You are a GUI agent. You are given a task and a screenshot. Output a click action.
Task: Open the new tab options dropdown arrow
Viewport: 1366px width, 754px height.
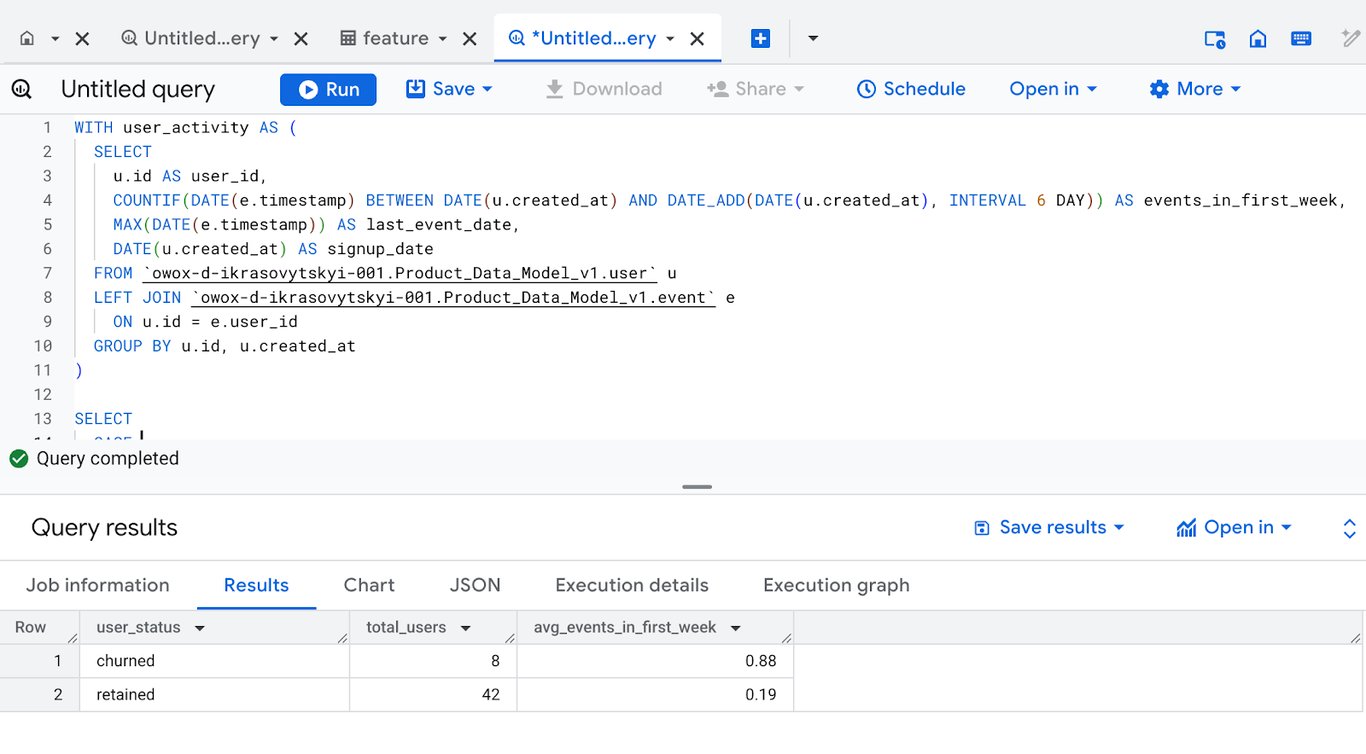813,39
